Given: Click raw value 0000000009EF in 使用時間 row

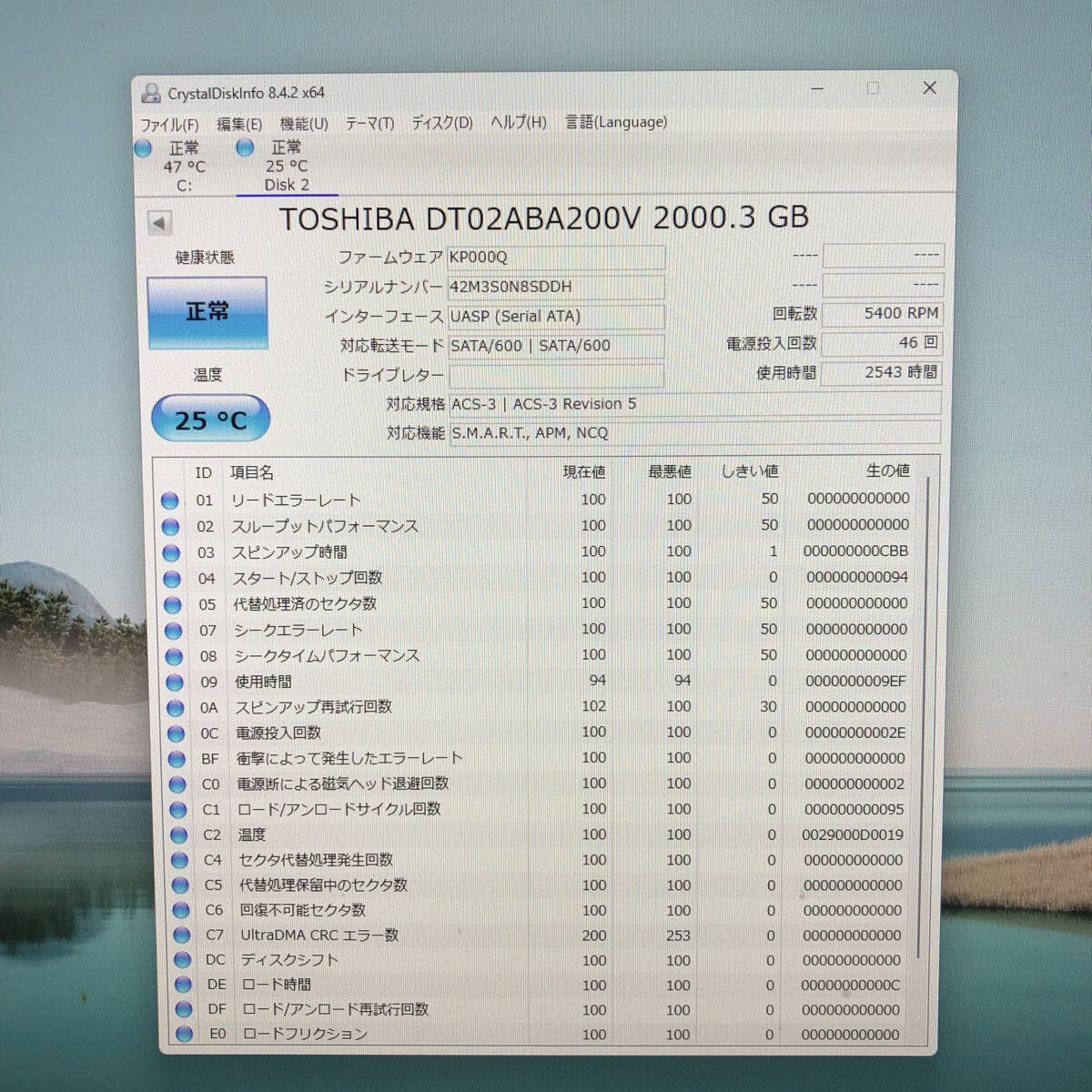Looking at the screenshot, I should (855, 681).
